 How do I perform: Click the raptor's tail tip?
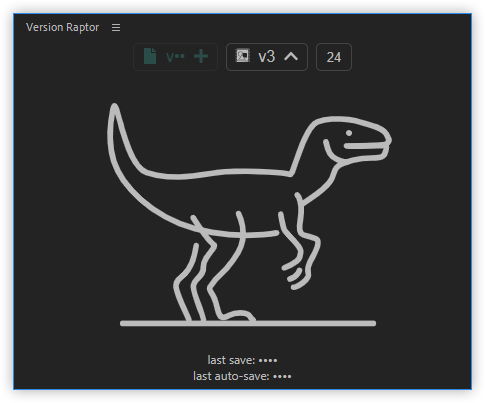coord(115,107)
